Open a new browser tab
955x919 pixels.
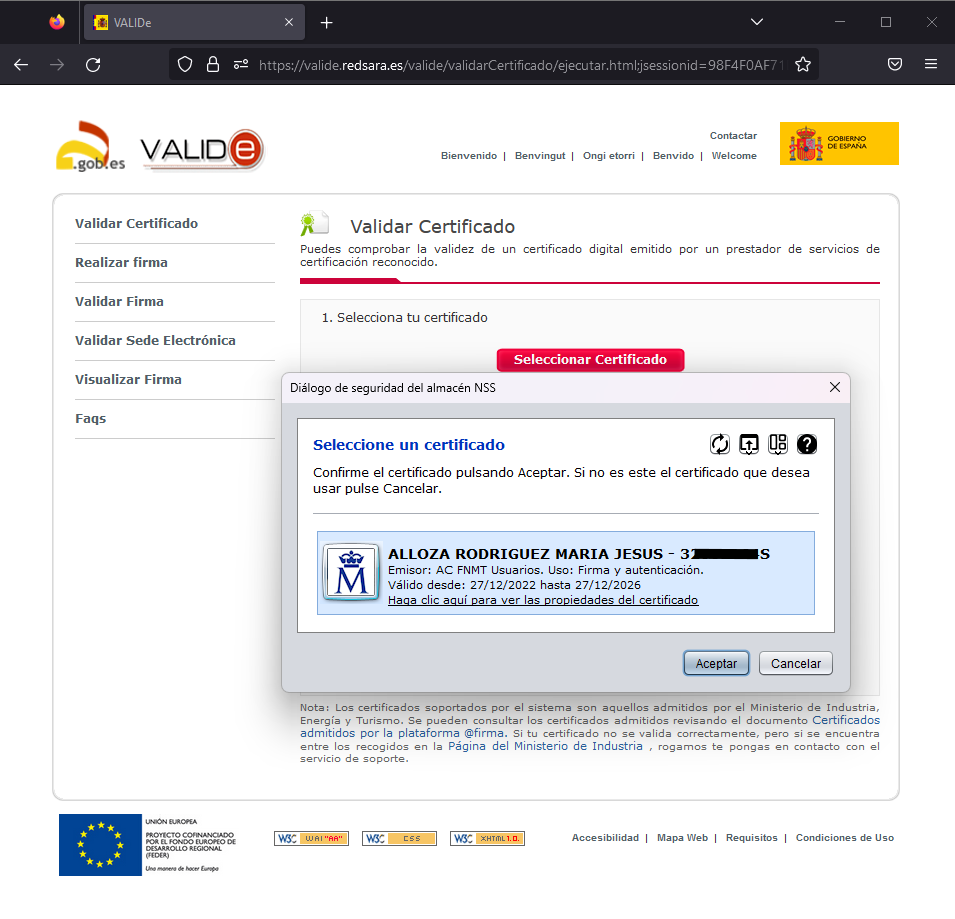[x=326, y=22]
